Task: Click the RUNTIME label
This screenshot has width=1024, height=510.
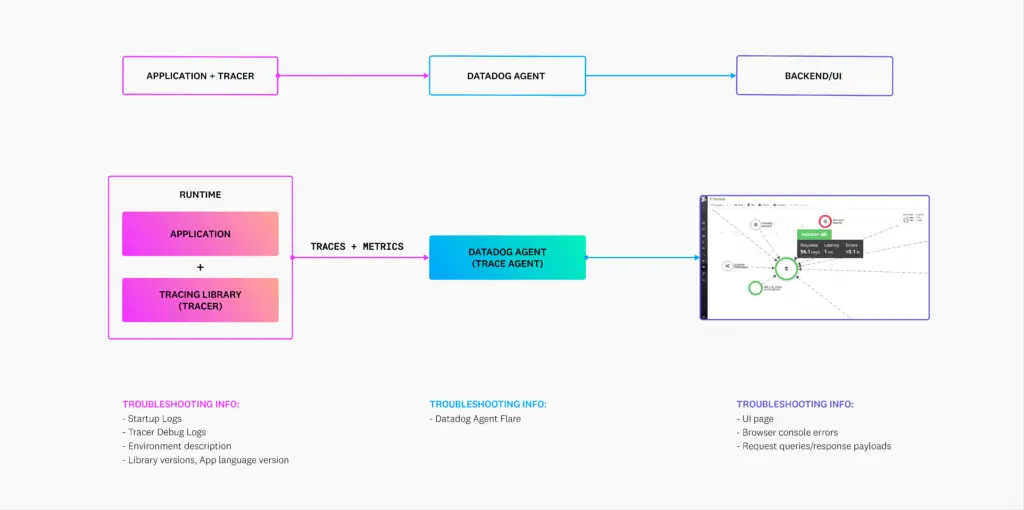Action: 200,195
